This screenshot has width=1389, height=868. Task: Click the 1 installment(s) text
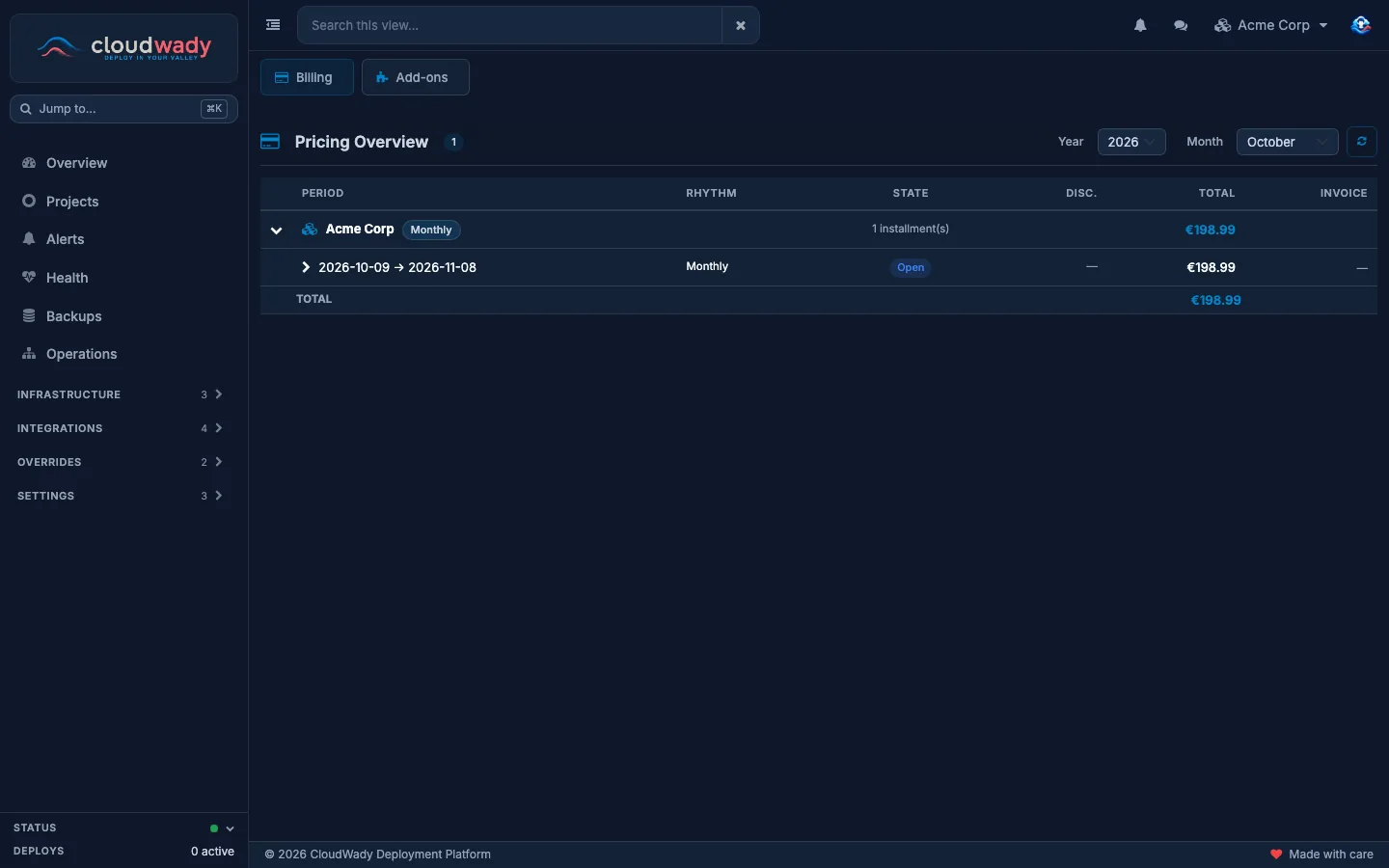(x=911, y=229)
